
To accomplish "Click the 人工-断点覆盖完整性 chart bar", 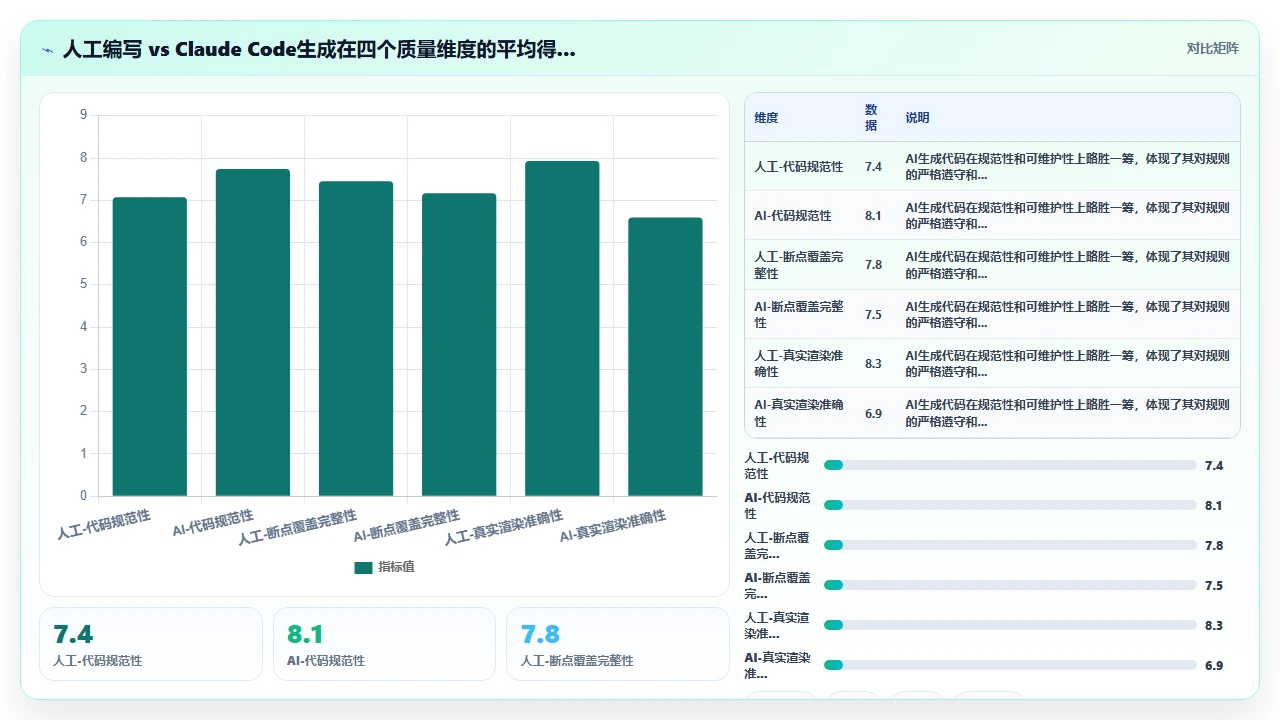I will click(356, 338).
